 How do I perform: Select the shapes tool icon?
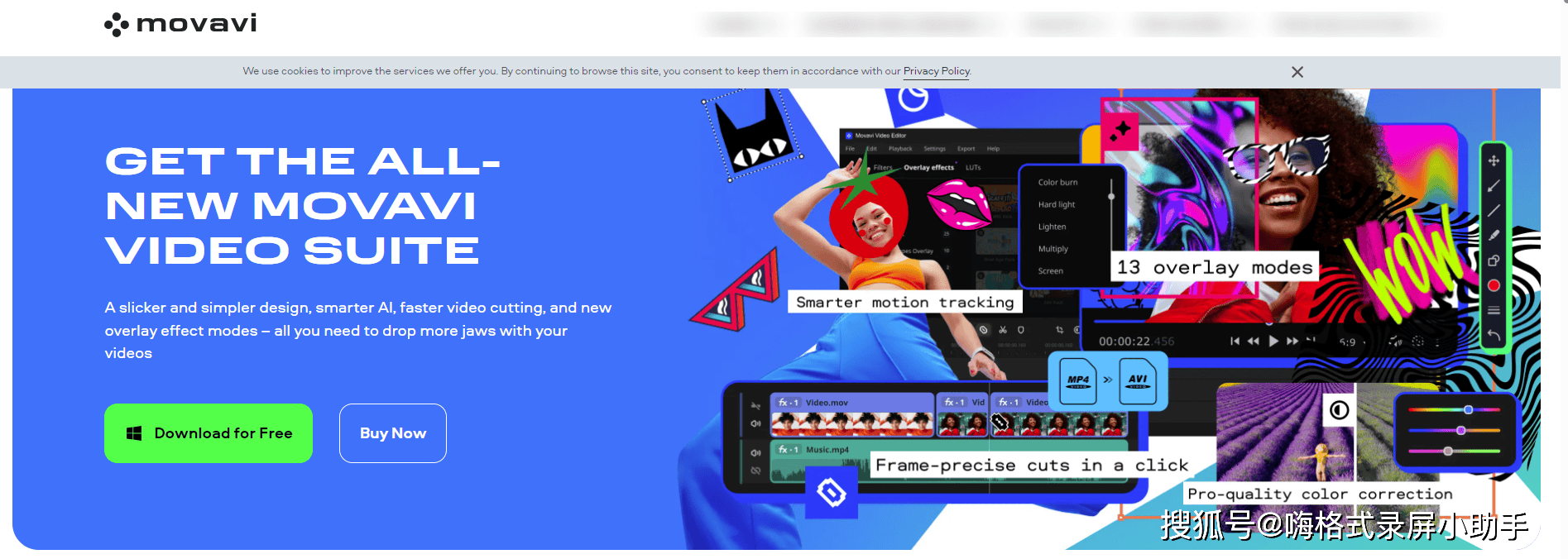point(1494,260)
